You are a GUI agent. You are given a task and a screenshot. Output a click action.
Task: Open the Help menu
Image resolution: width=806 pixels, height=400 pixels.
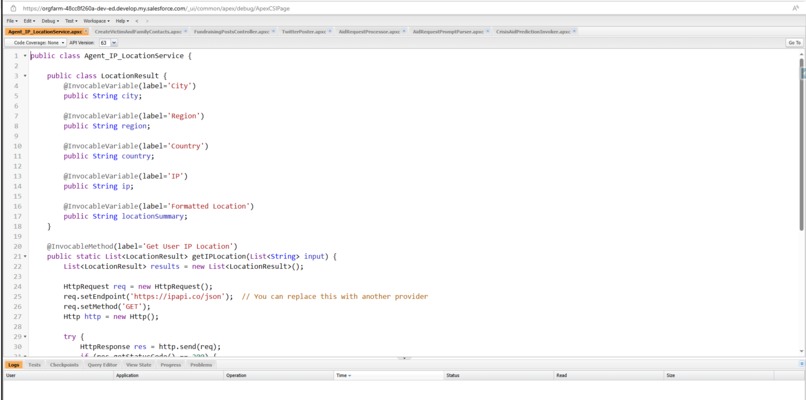tap(122, 21)
